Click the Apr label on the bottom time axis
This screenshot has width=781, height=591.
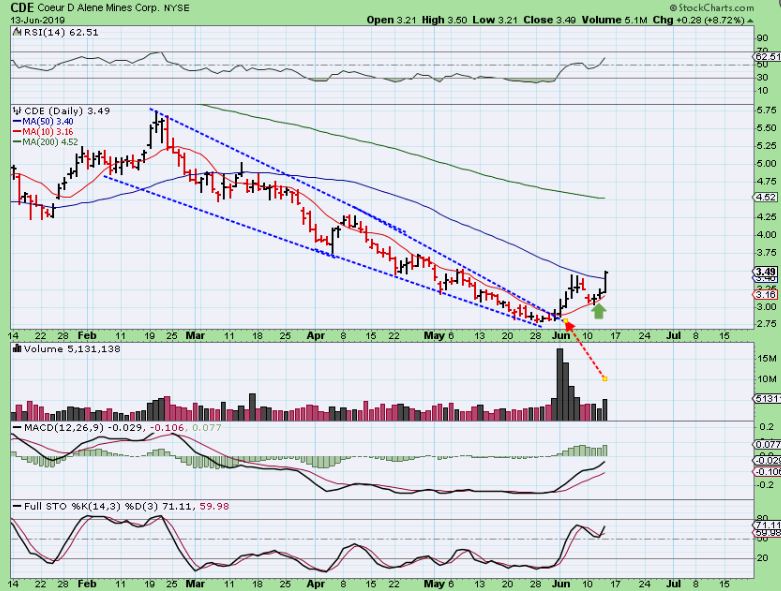click(316, 584)
